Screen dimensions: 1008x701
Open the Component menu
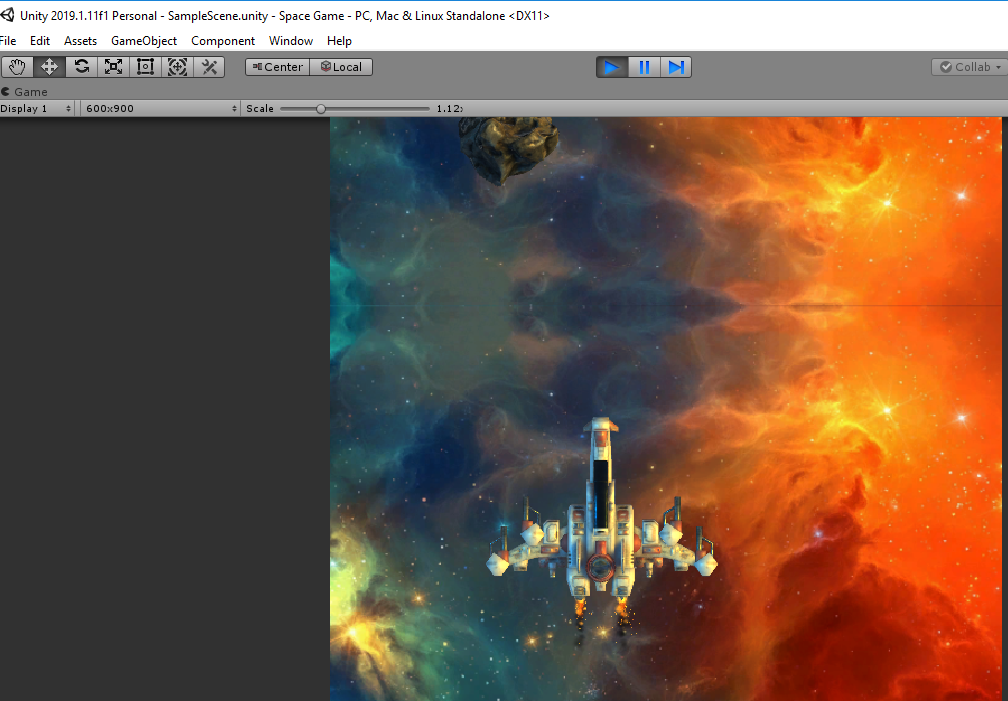pyautogui.click(x=223, y=41)
